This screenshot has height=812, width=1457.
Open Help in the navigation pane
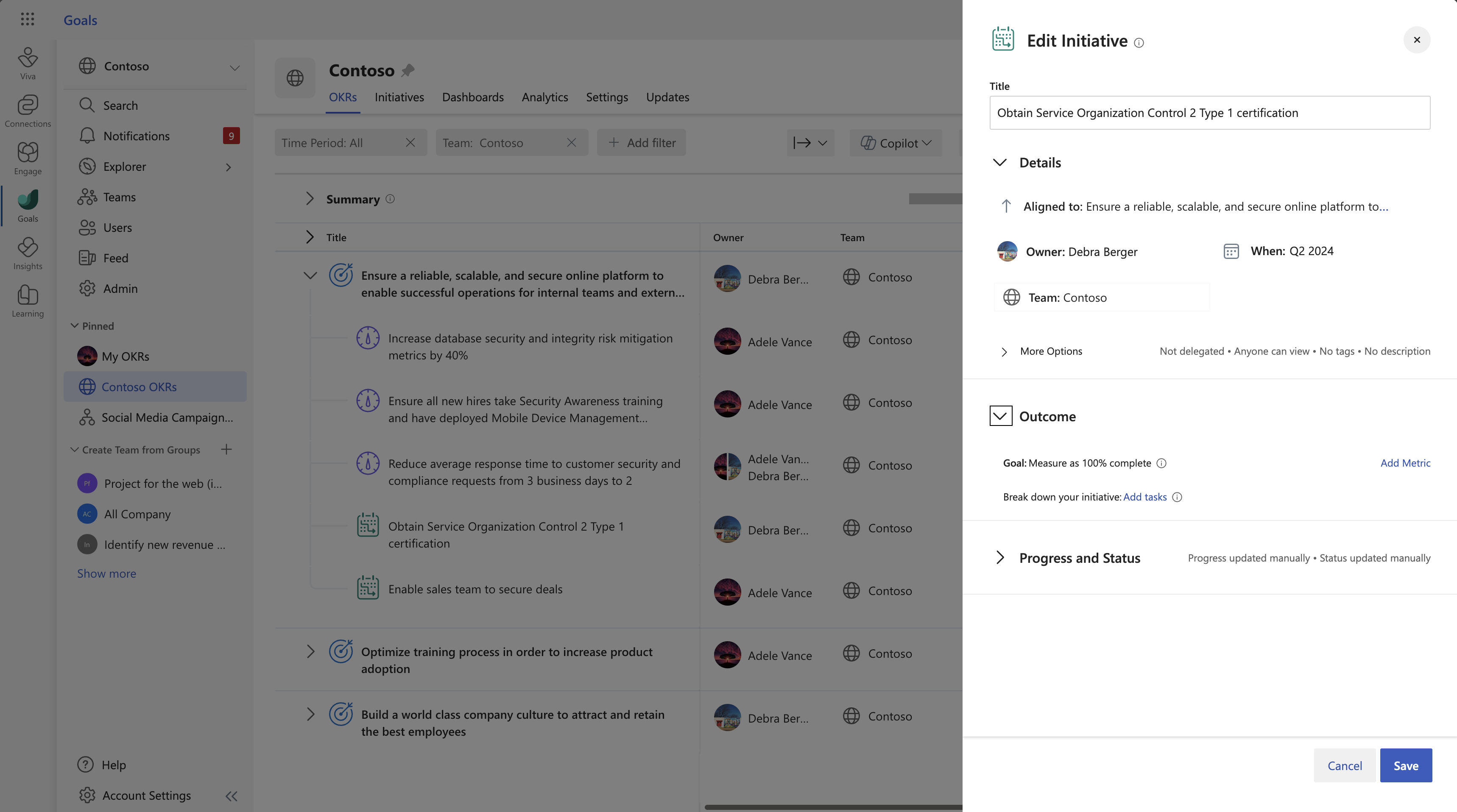click(x=102, y=765)
